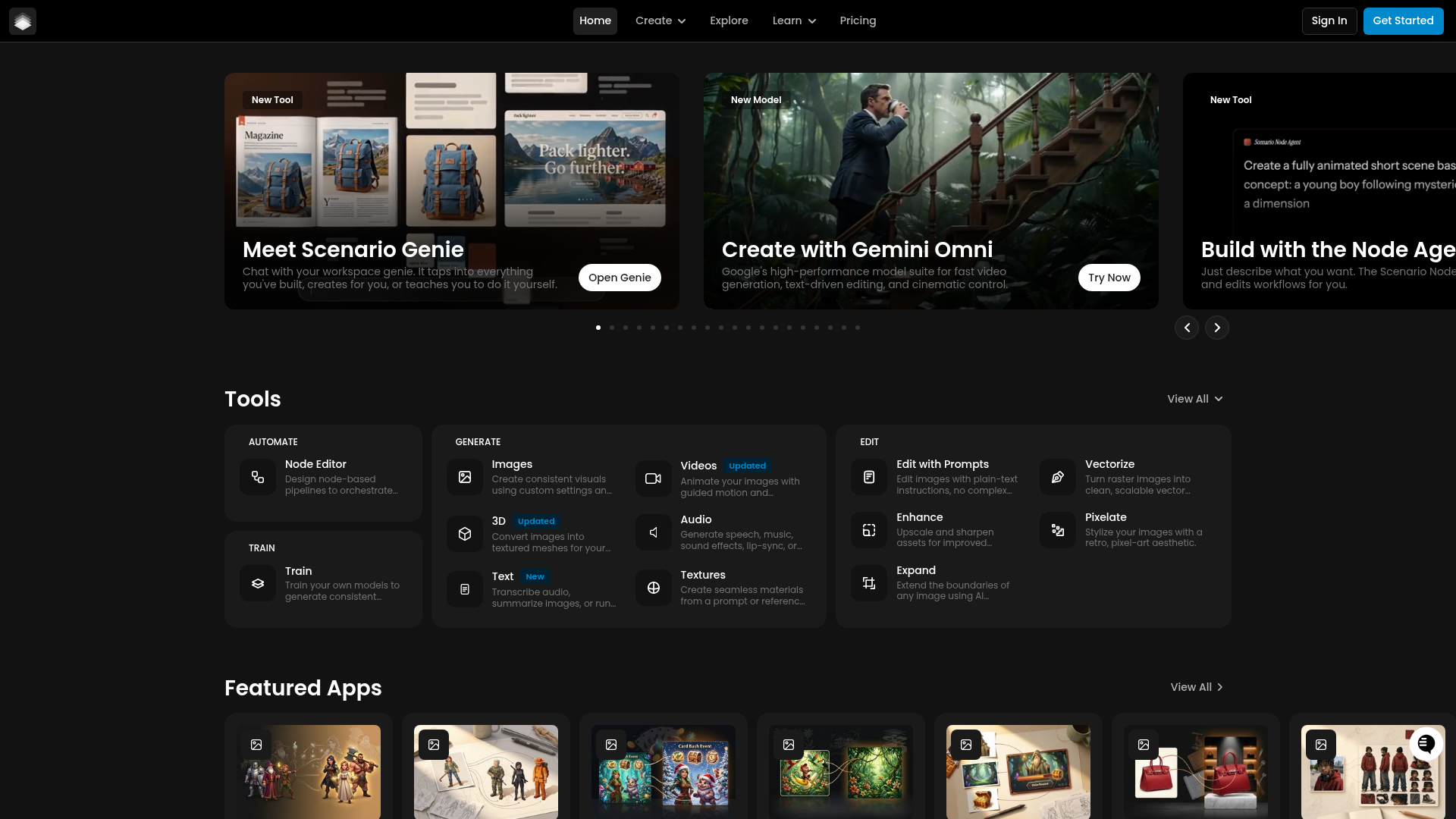Show previous carousel slide
This screenshot has height=819, width=1456.
pos(1187,328)
